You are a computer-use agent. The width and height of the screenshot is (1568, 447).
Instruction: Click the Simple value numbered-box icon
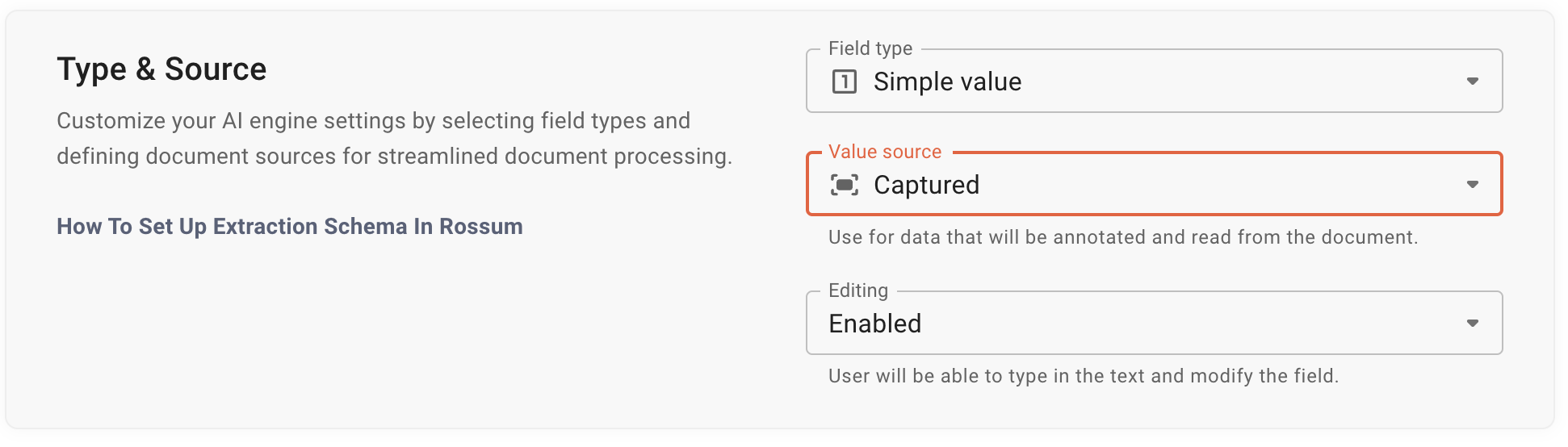pos(844,81)
